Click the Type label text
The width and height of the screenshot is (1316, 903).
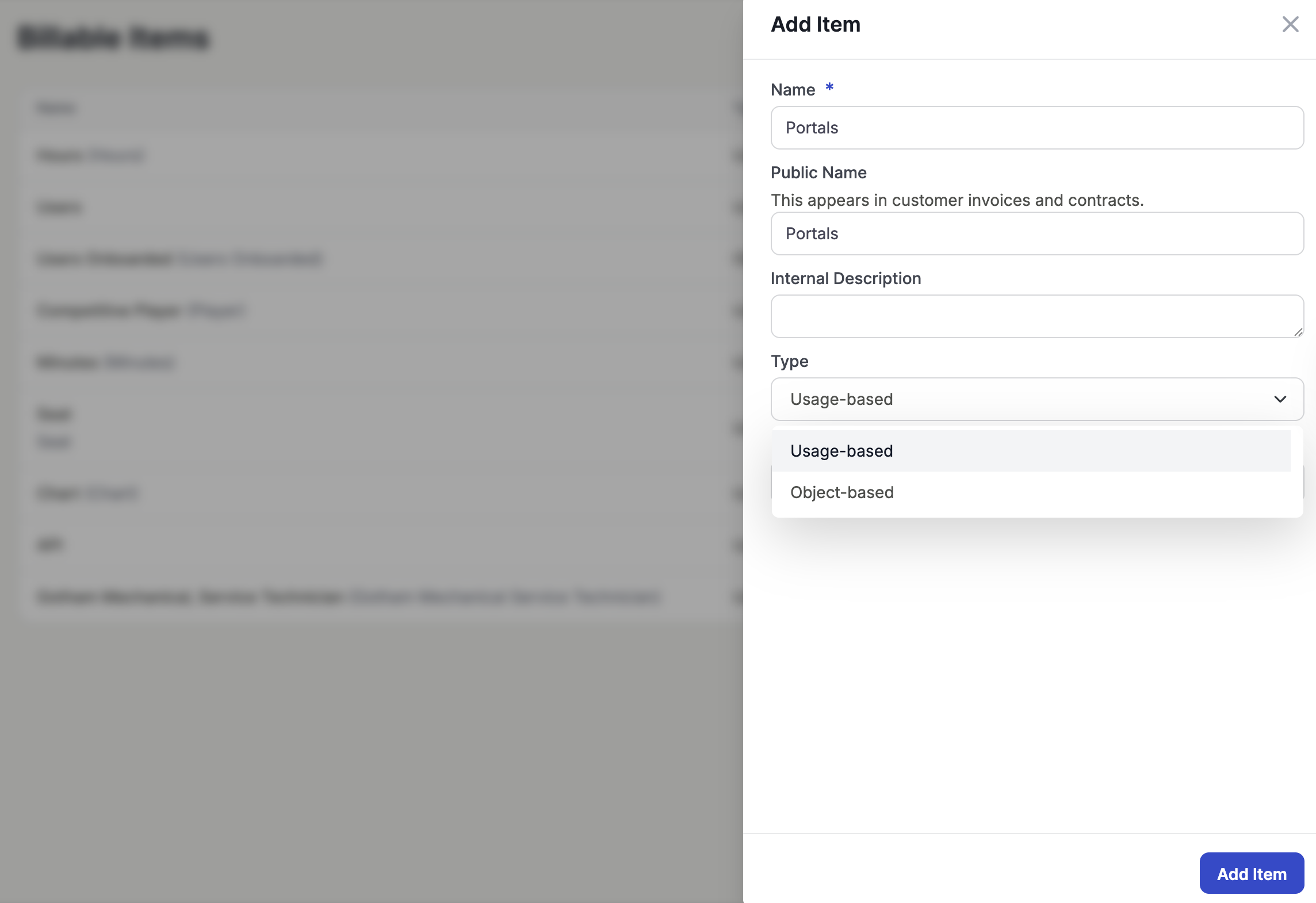pos(789,361)
